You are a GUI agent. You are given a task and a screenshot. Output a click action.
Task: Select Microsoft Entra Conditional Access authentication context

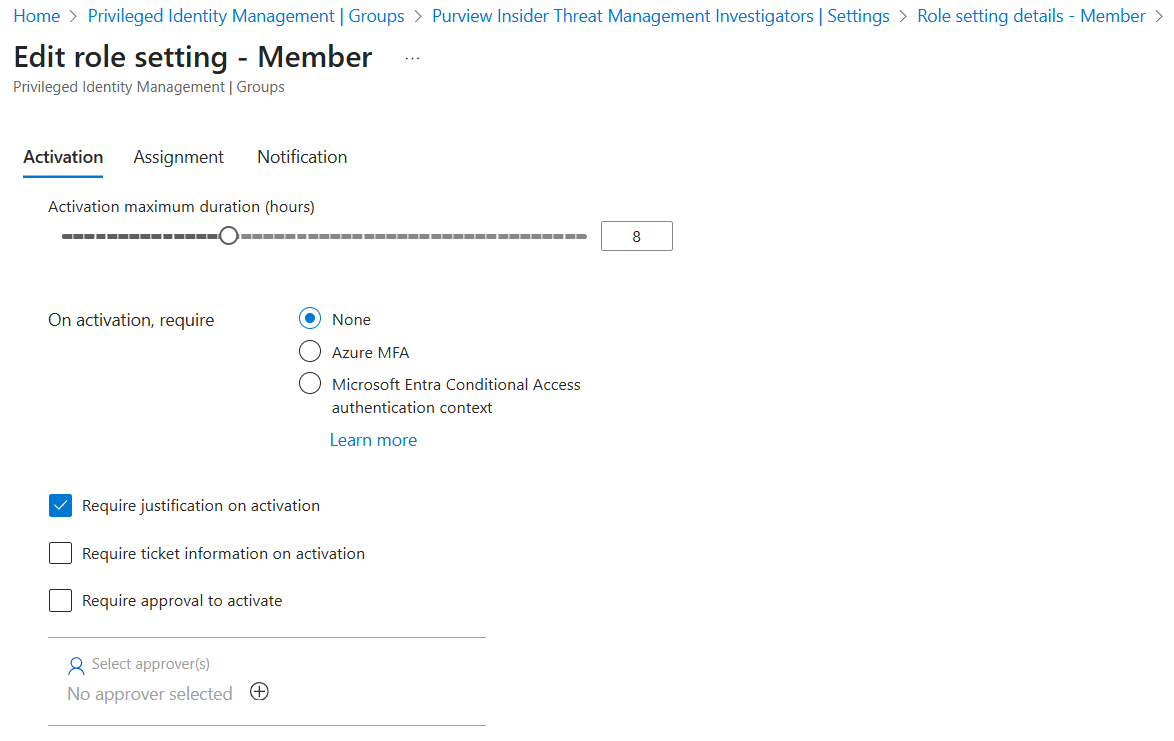pos(310,384)
